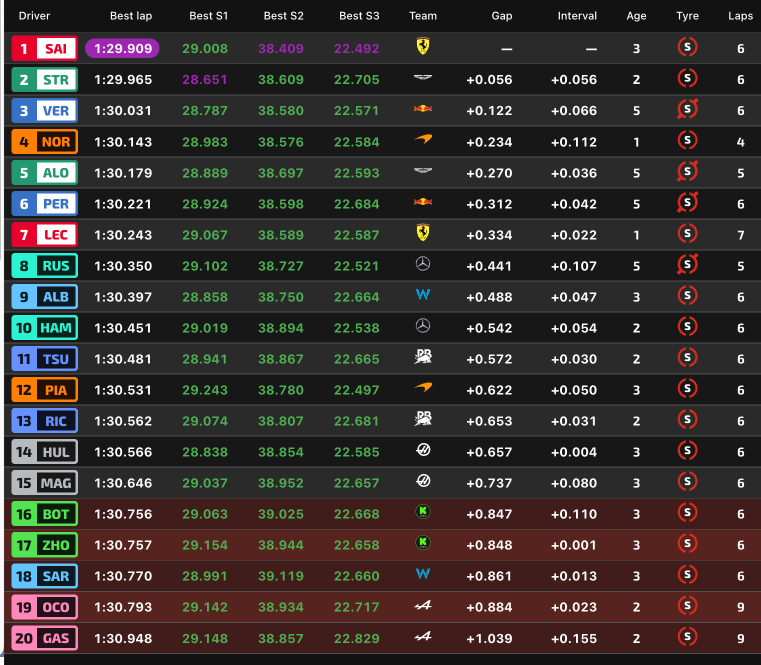Click the Haas logo in Hulkenberg's row

[422, 451]
